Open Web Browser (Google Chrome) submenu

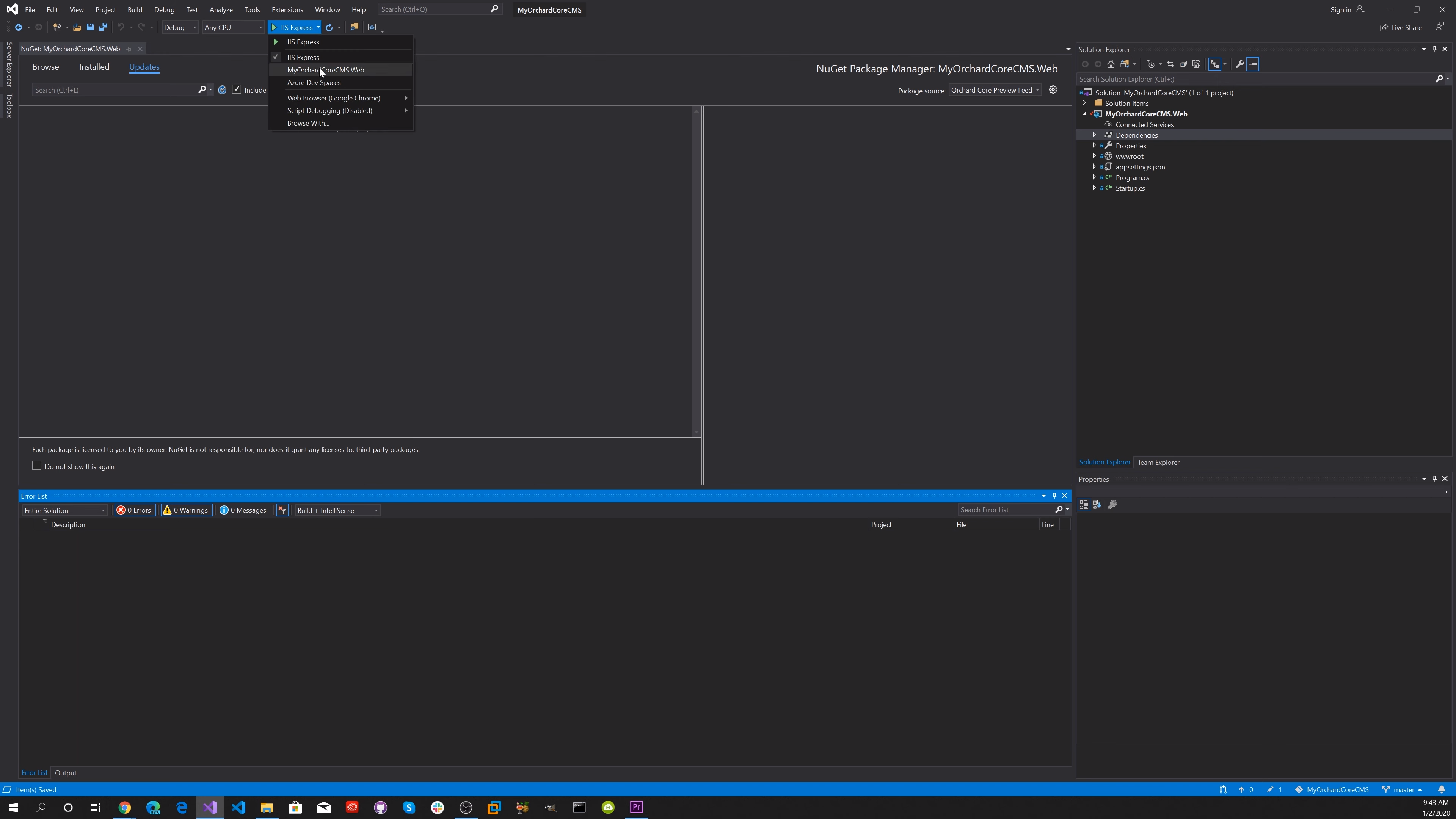pos(341,98)
